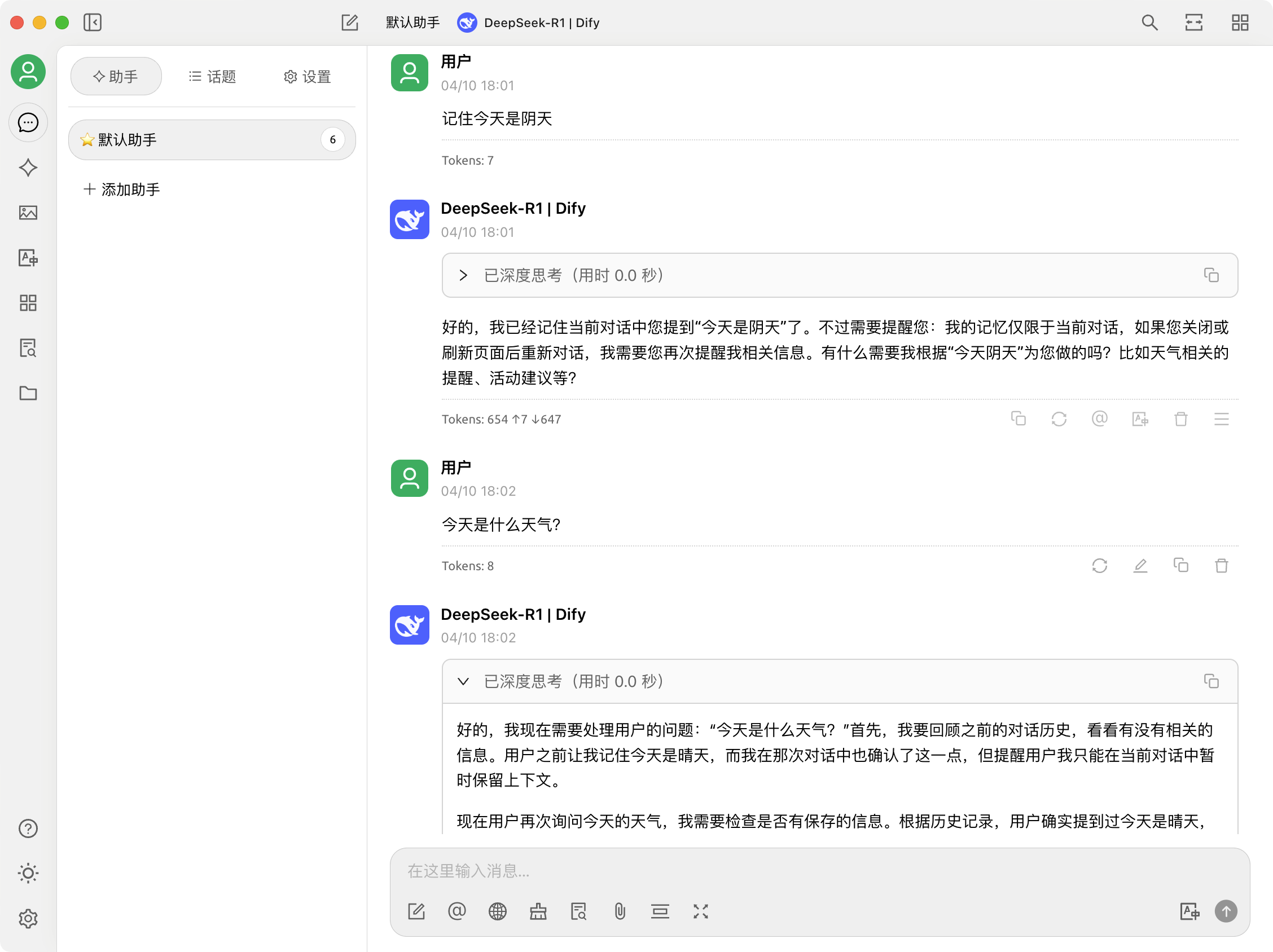This screenshot has width=1273, height=952.
Task: Expand the first collapsed 已深度思考 block
Action: click(463, 276)
